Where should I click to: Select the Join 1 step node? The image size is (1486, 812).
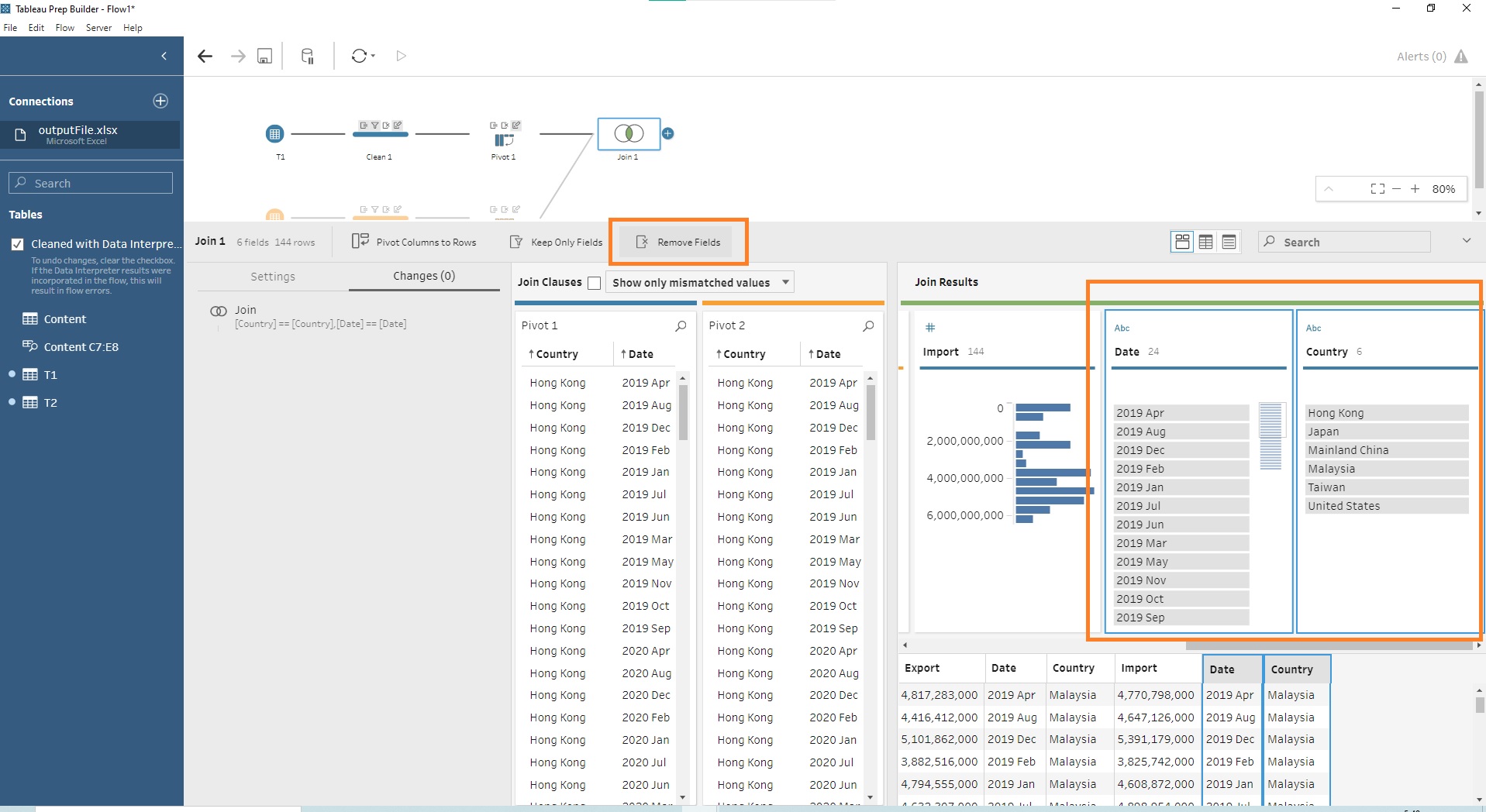tap(629, 133)
